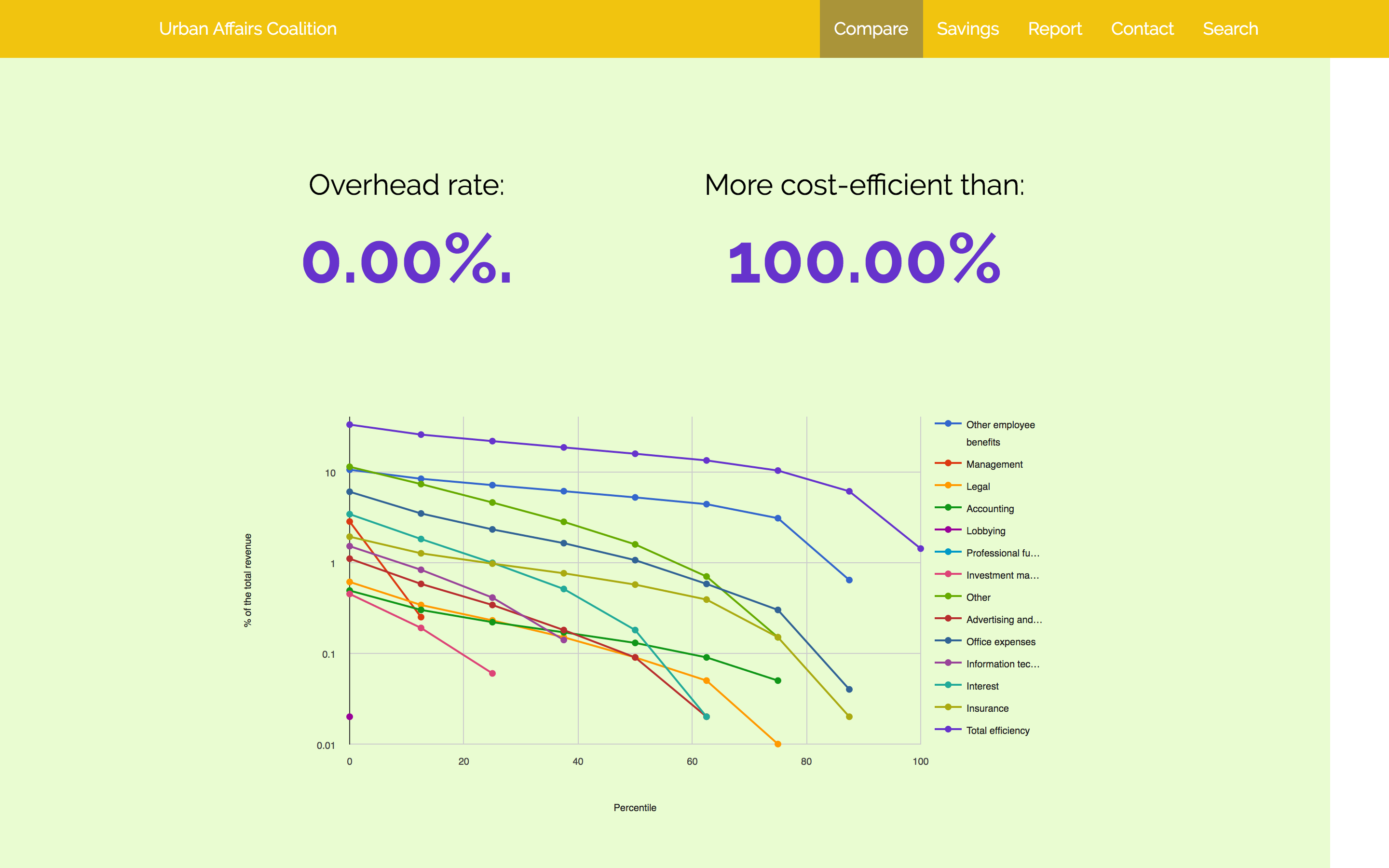
Task: Click Total efficiency data point at percentile 100
Action: tap(920, 549)
